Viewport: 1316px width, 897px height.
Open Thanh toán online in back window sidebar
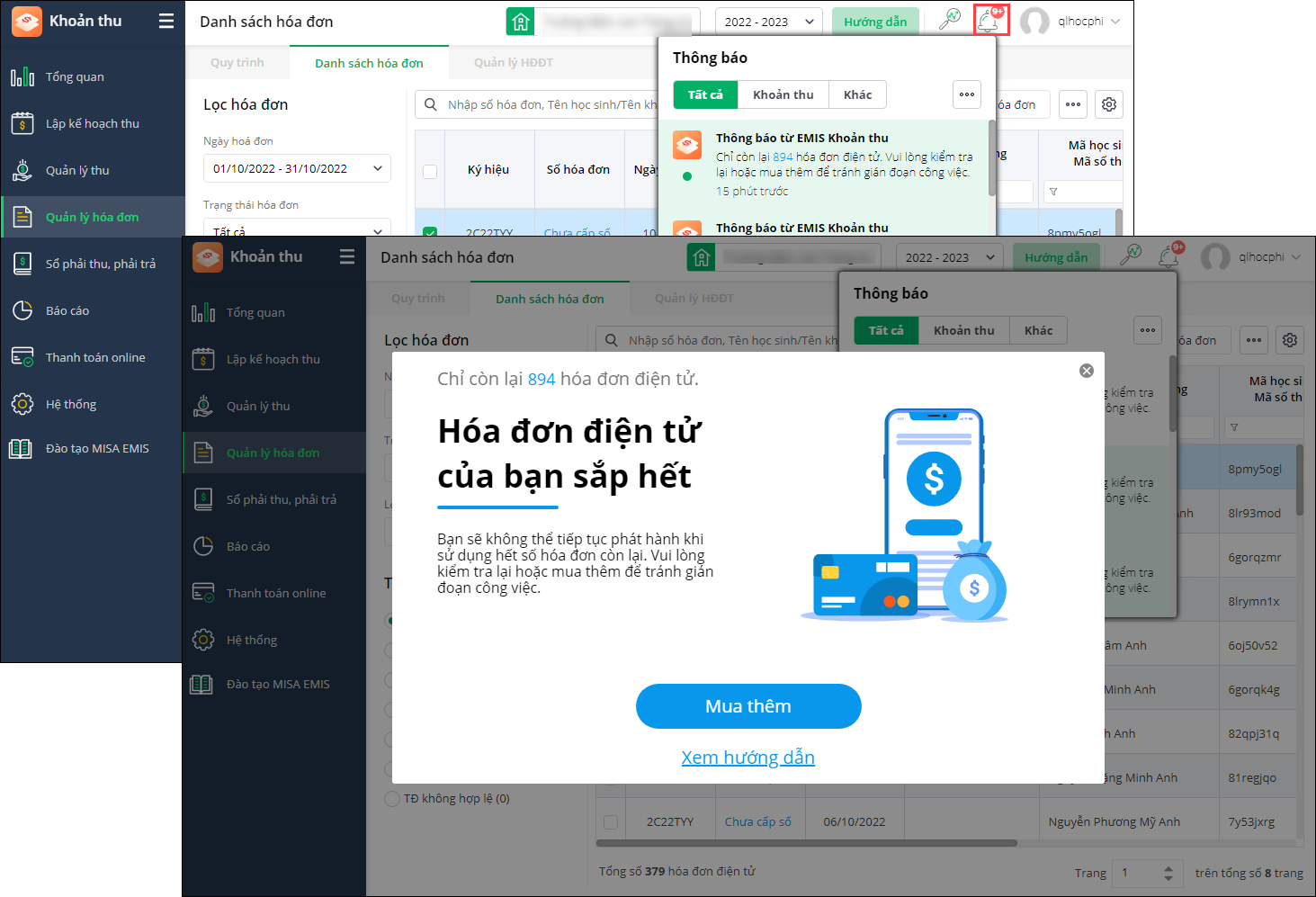coord(92,357)
